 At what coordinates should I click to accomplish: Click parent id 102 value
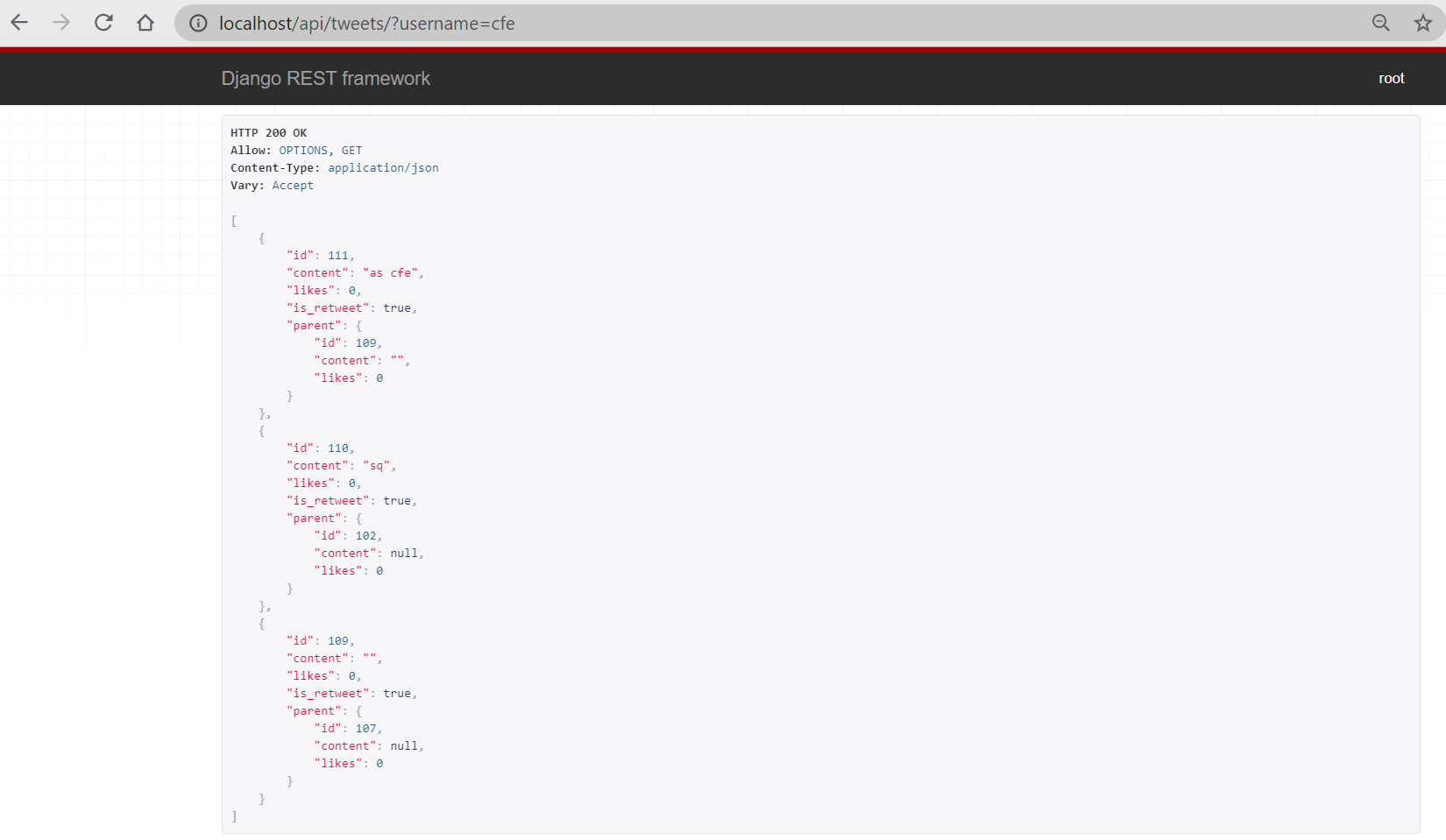365,536
